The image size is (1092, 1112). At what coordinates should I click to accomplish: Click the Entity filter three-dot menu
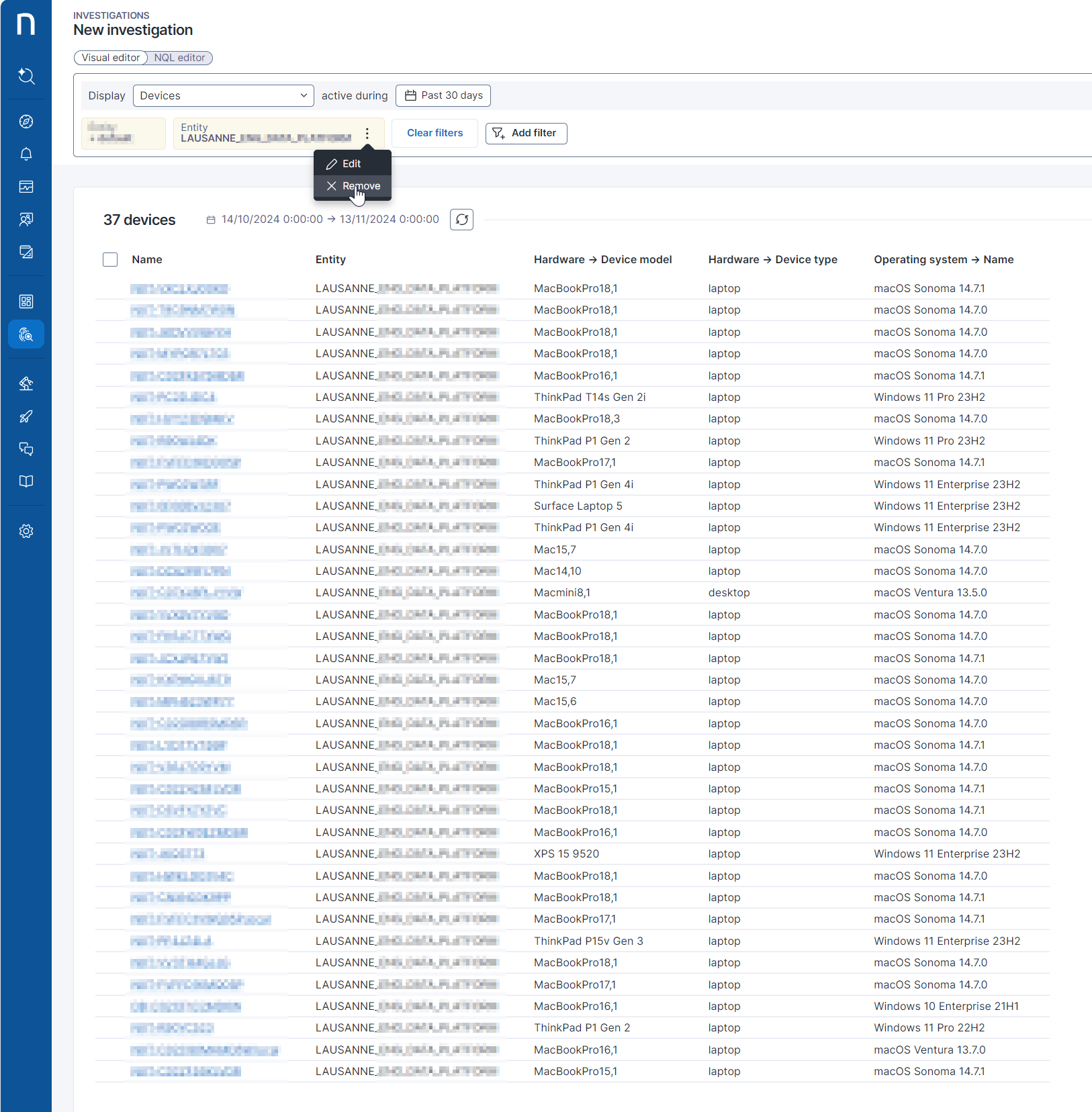tap(367, 134)
